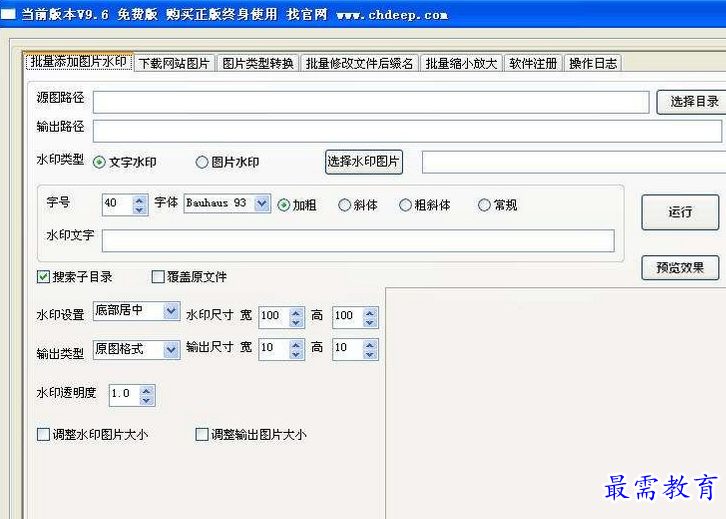The height and width of the screenshot is (519, 726).
Task: Click the 输出尺寸 高 field showing 10
Action: (348, 349)
